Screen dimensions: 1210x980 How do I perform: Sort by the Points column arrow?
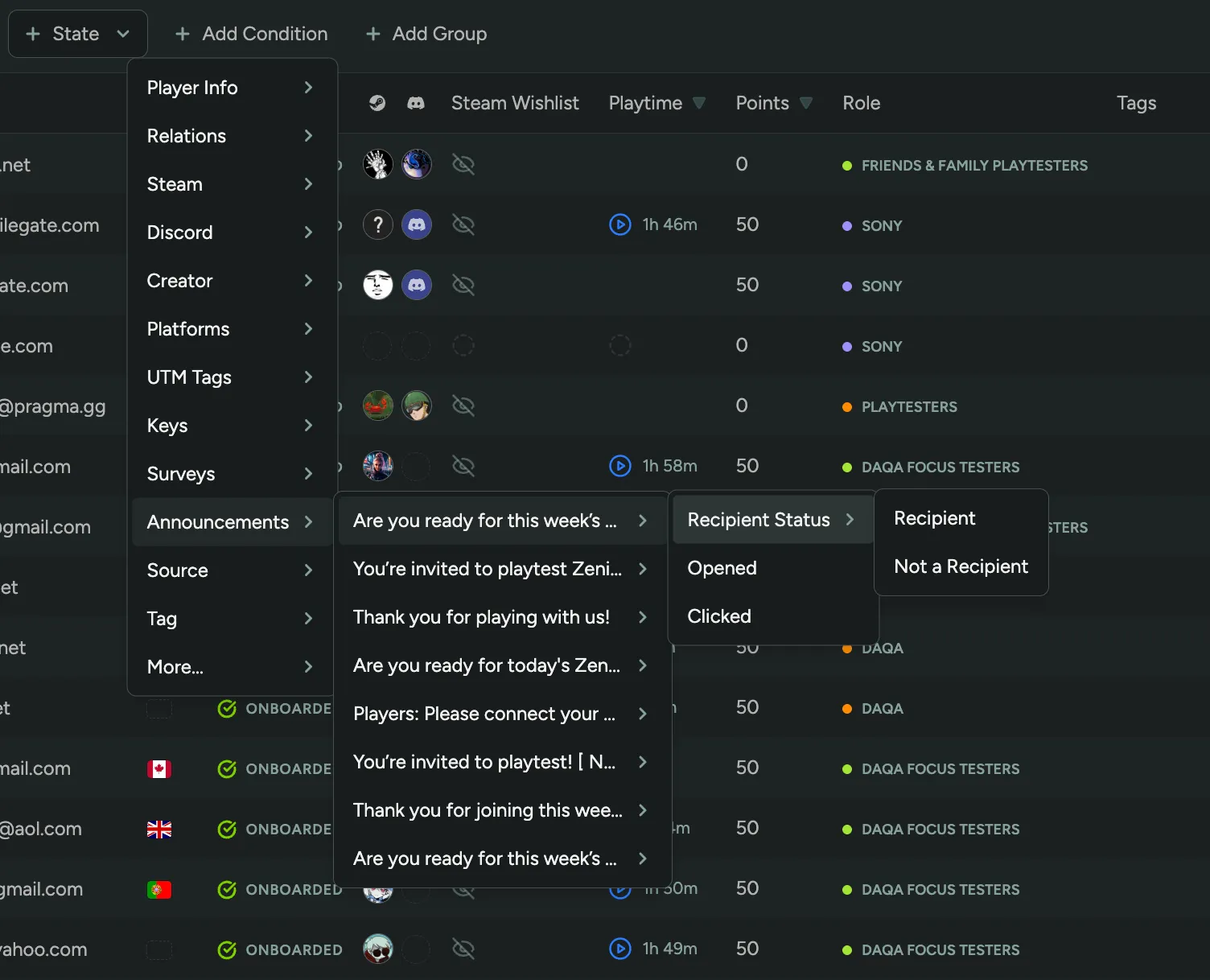point(805,103)
